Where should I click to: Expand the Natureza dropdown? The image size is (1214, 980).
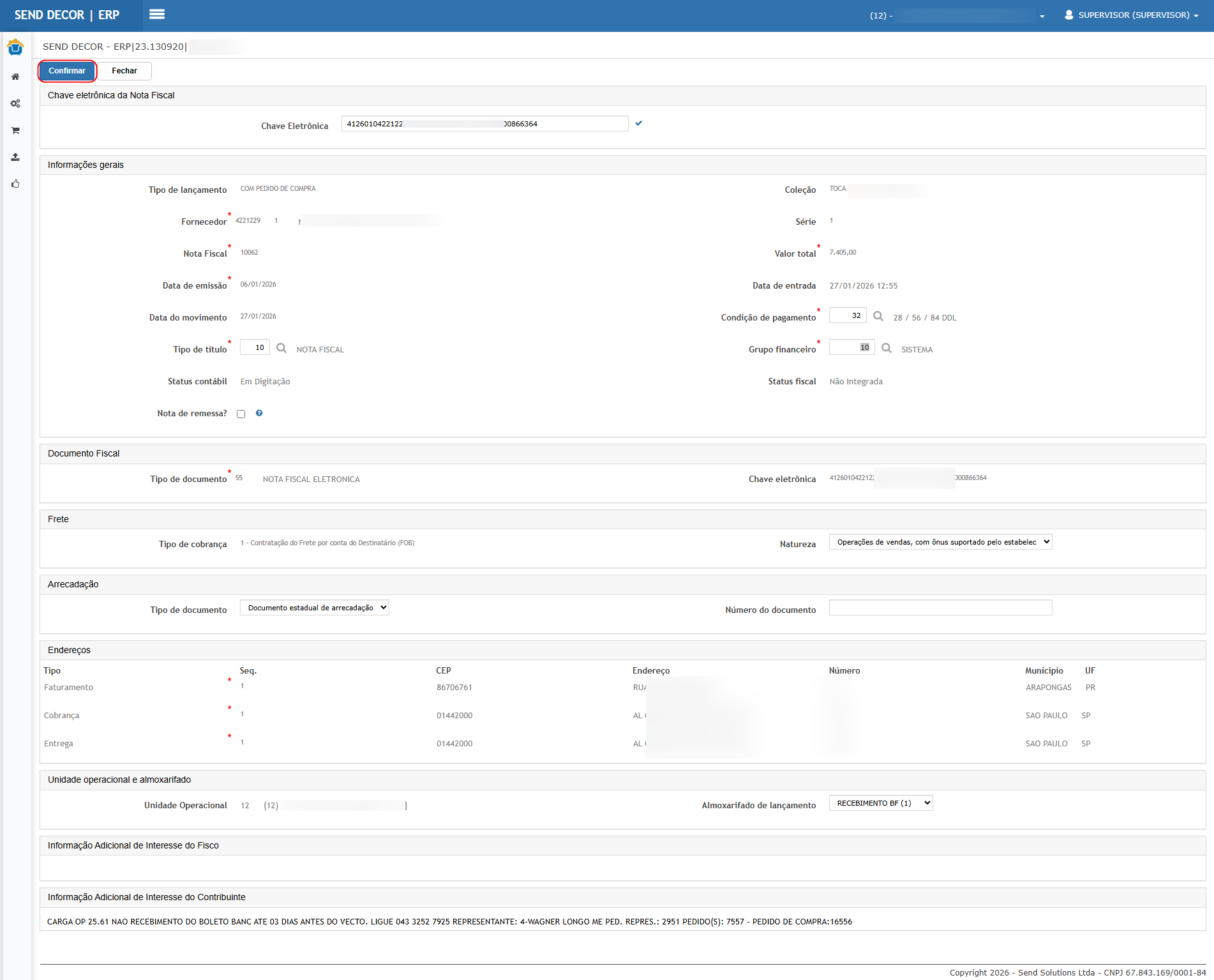point(940,542)
